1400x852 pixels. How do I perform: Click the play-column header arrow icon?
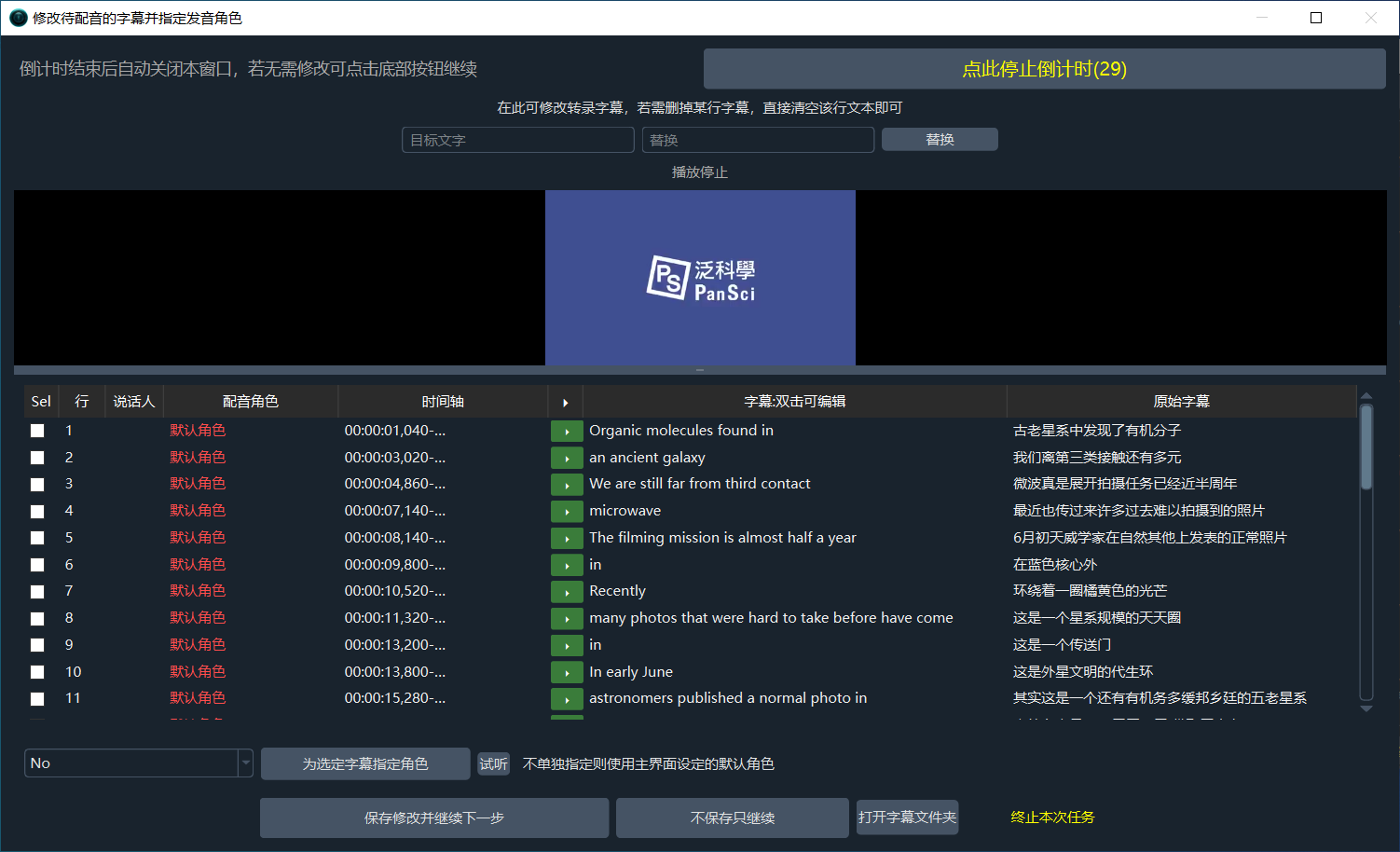565,402
